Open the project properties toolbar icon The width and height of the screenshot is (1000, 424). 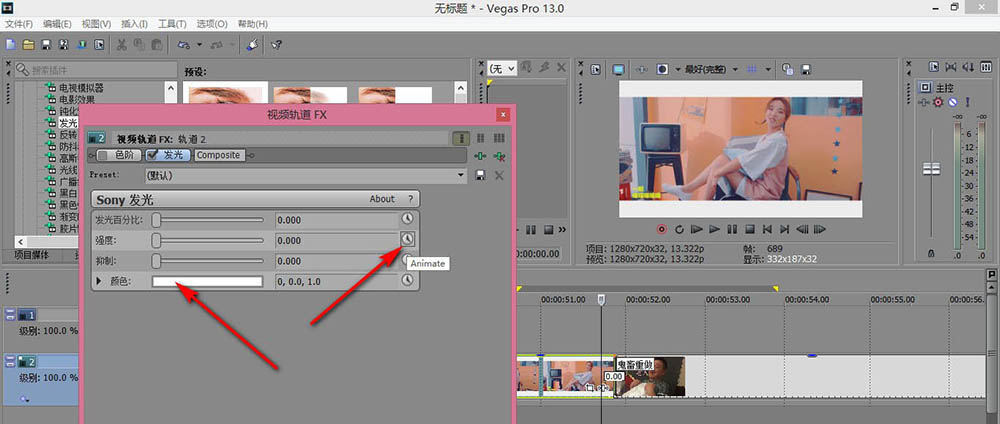[99, 45]
